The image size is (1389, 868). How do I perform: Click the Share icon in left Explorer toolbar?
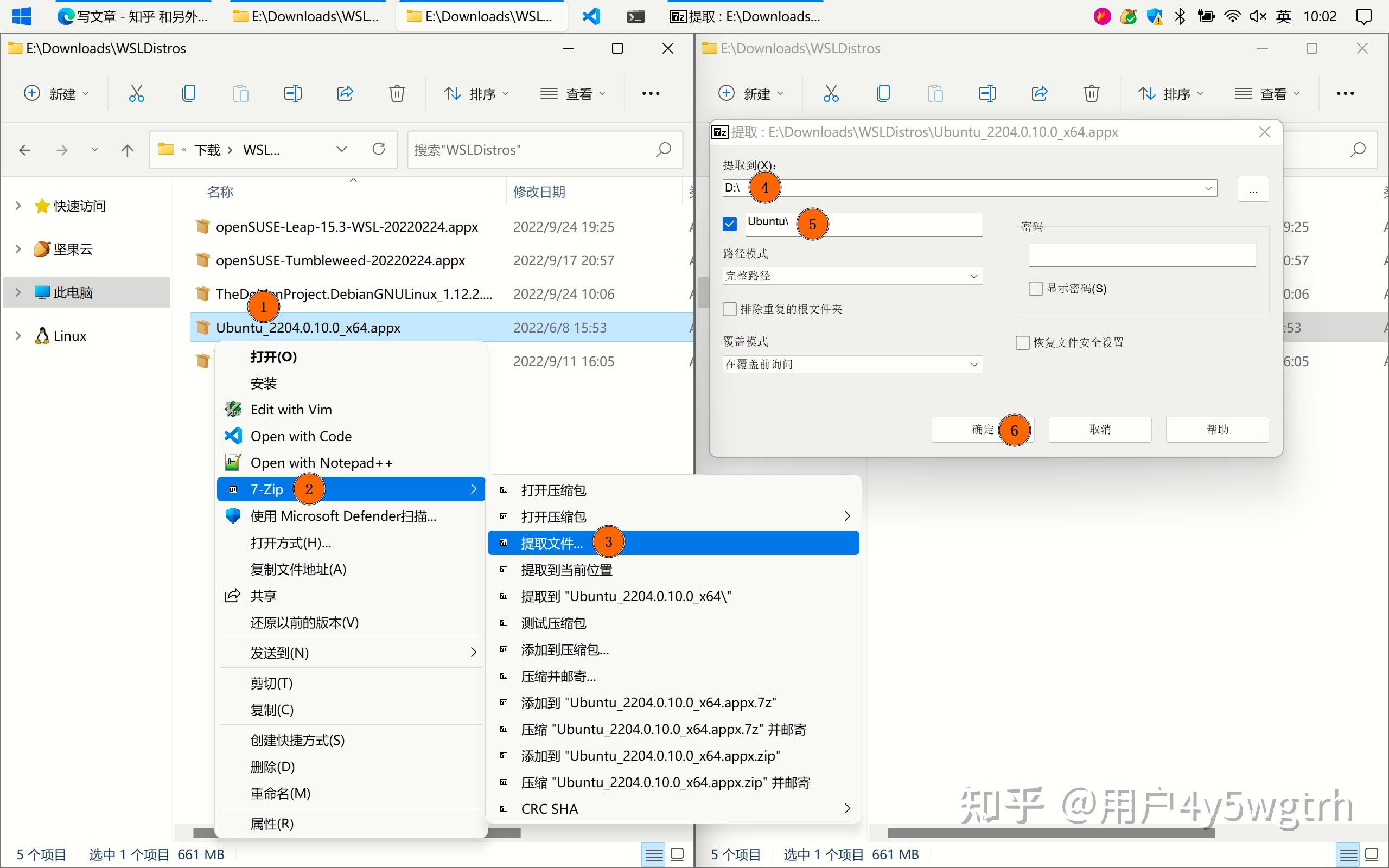click(x=345, y=93)
